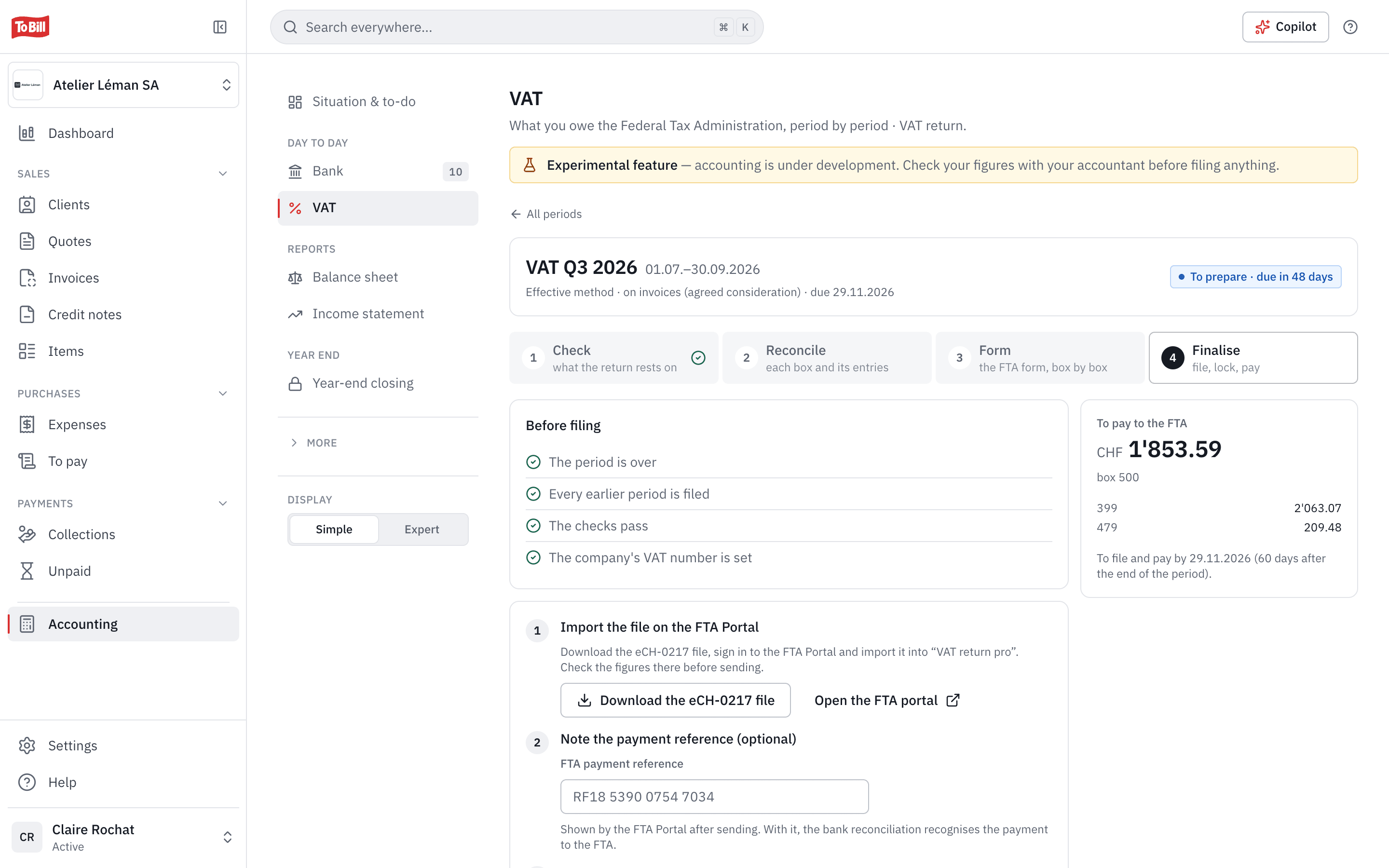1389x868 pixels.
Task: Collapse the Sales section chevron
Action: point(223,174)
